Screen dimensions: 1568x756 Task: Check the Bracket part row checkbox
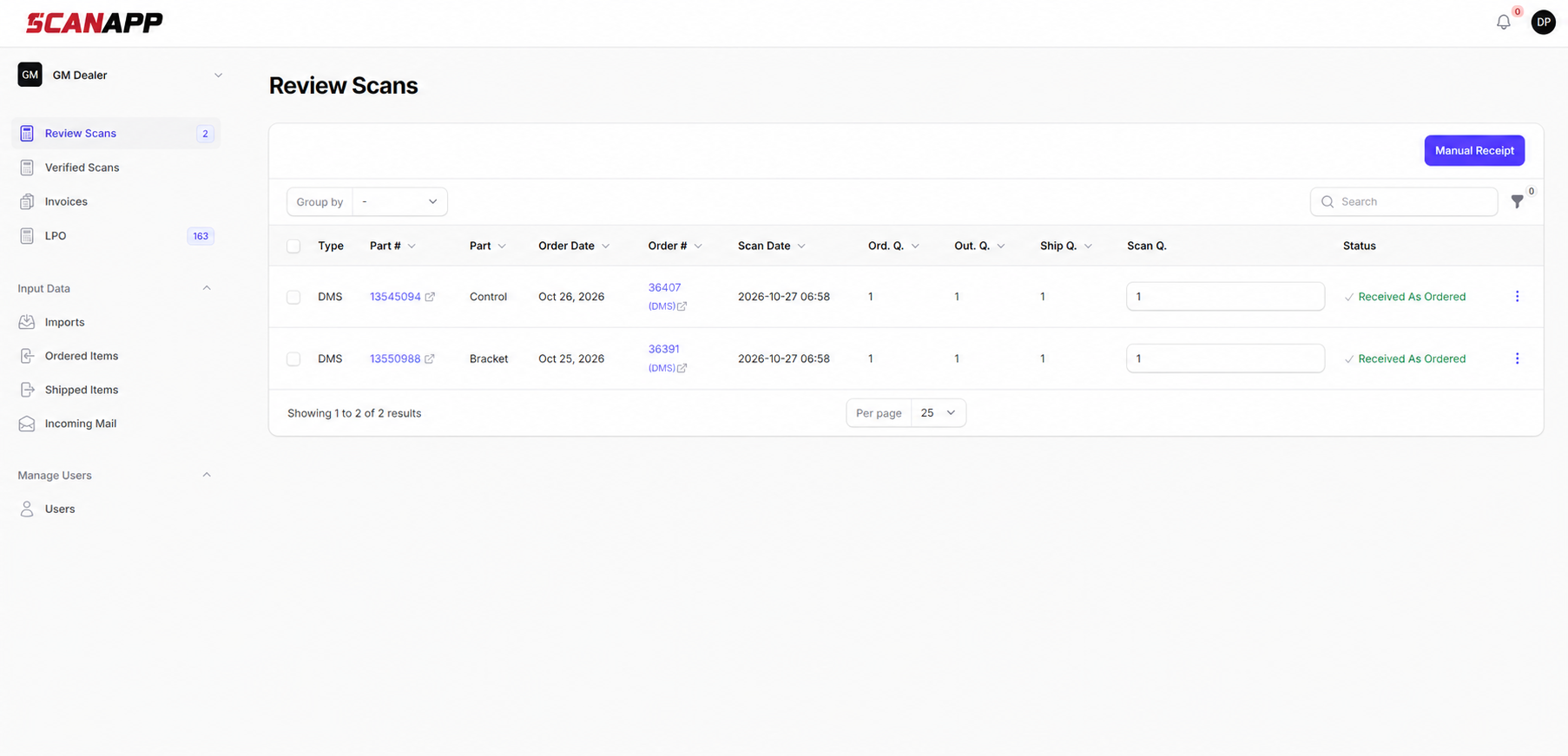pos(293,359)
